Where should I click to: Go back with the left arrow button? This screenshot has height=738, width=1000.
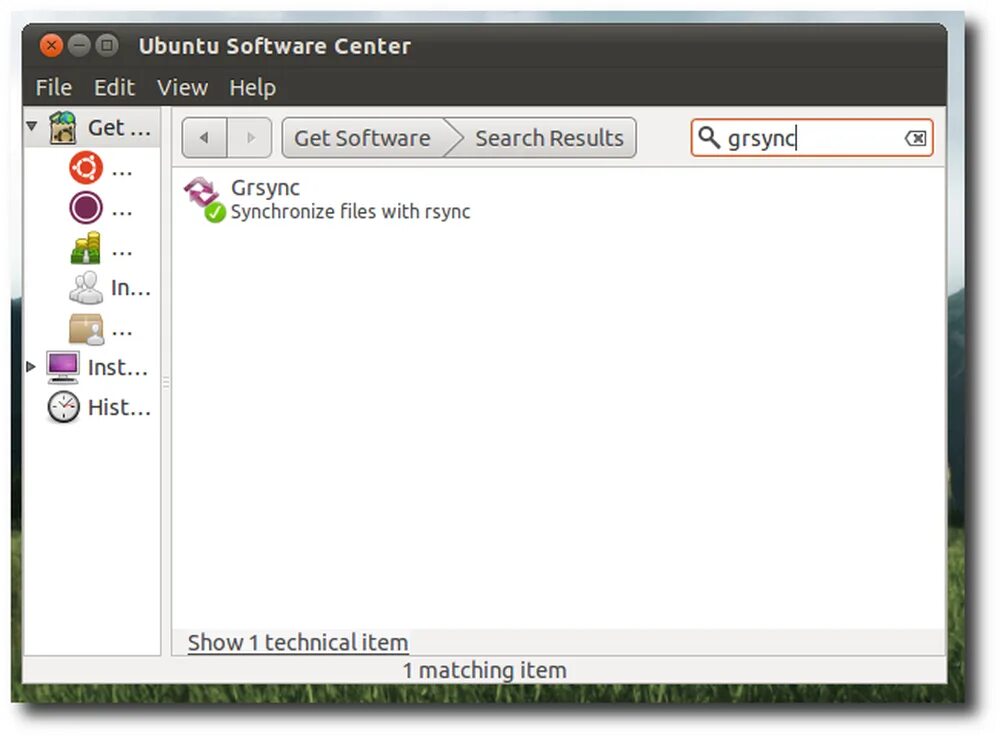204,137
